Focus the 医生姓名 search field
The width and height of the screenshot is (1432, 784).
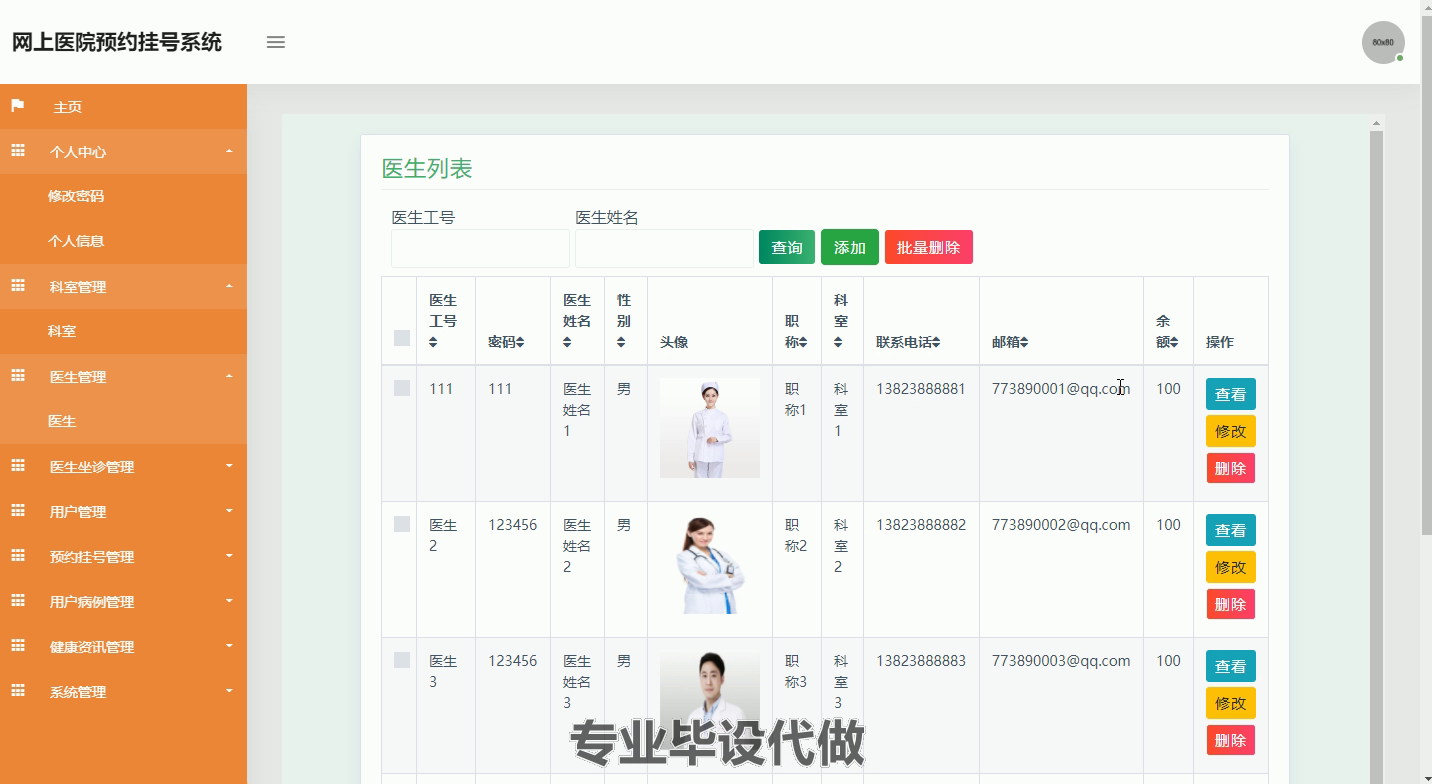coord(664,248)
